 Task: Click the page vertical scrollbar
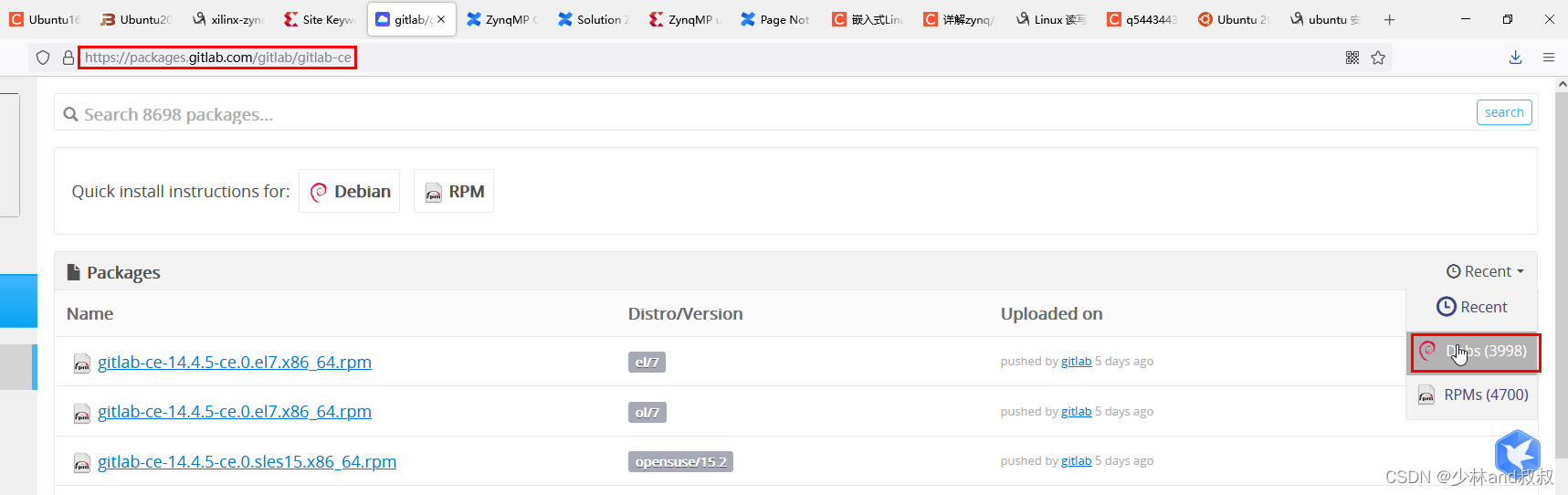[x=1561, y=274]
